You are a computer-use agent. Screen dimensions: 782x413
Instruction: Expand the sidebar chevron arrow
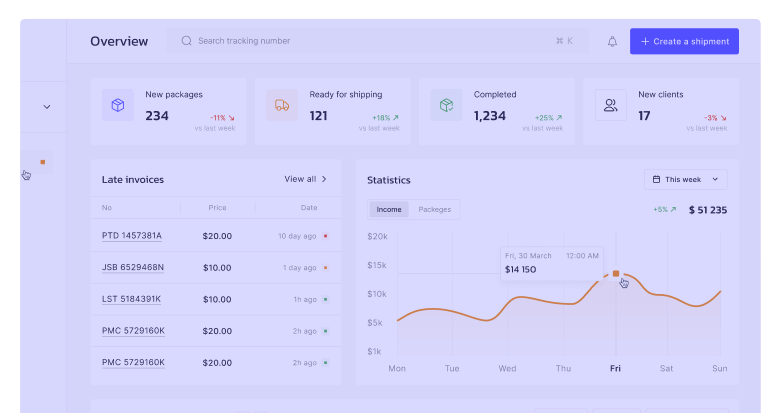click(x=46, y=106)
